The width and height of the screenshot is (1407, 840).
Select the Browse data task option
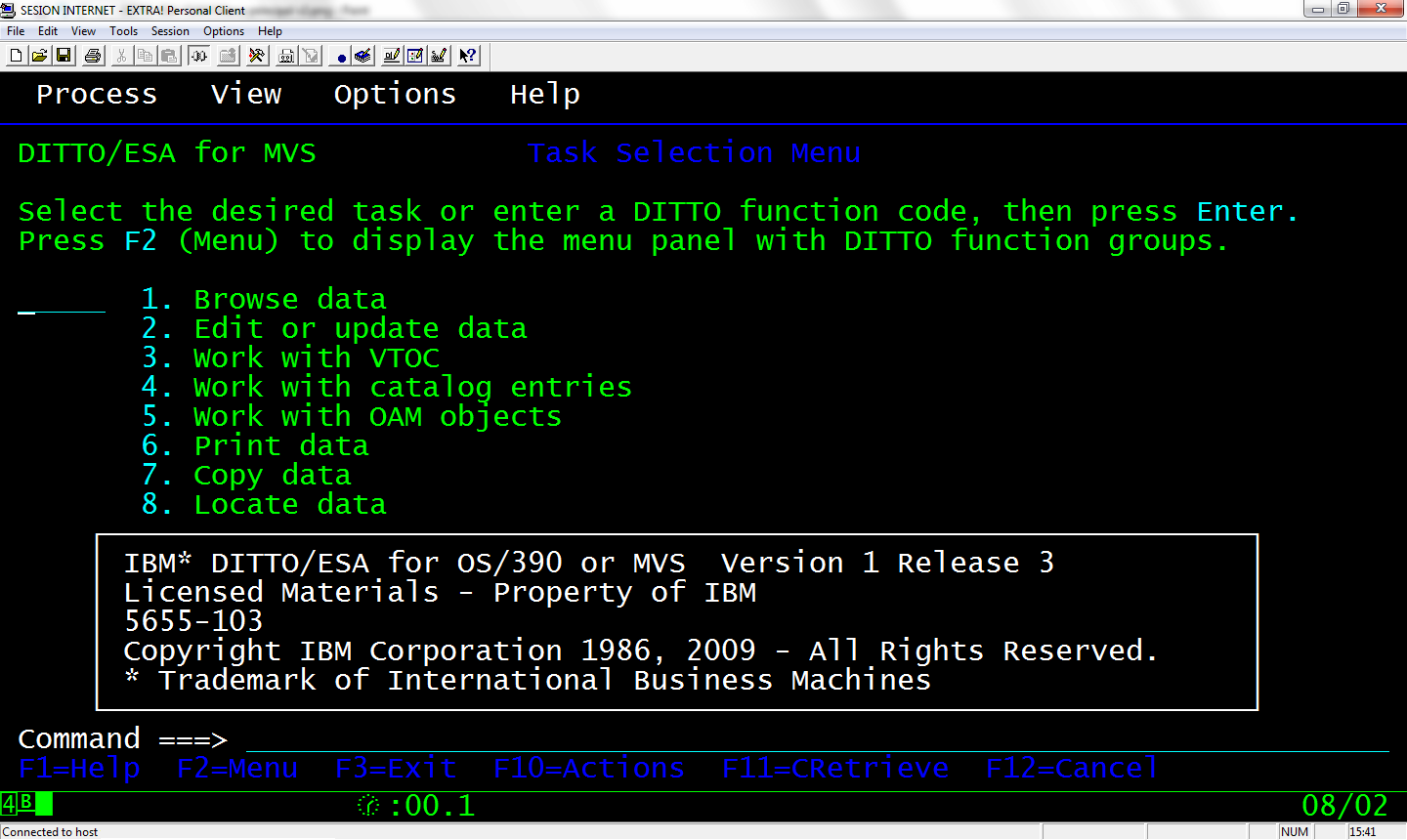point(289,299)
